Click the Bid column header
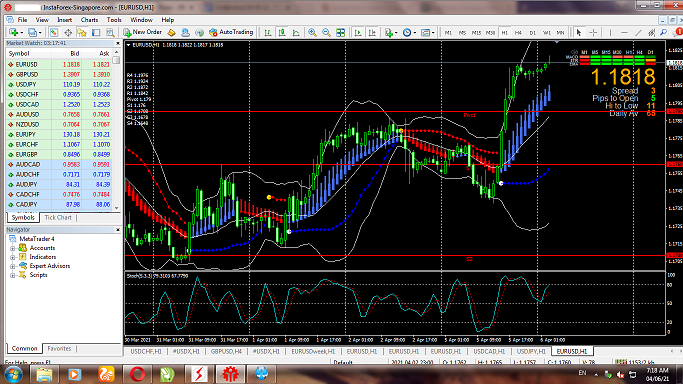This screenshot has width=683, height=384. click(x=67, y=54)
